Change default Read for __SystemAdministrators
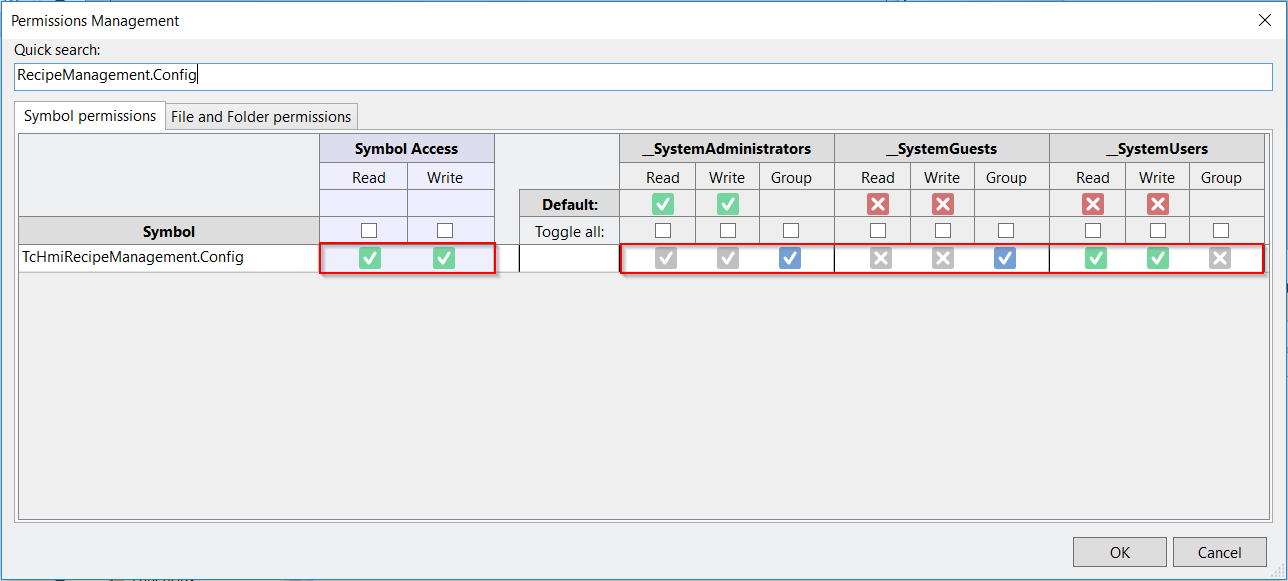1288x581 pixels. click(663, 204)
